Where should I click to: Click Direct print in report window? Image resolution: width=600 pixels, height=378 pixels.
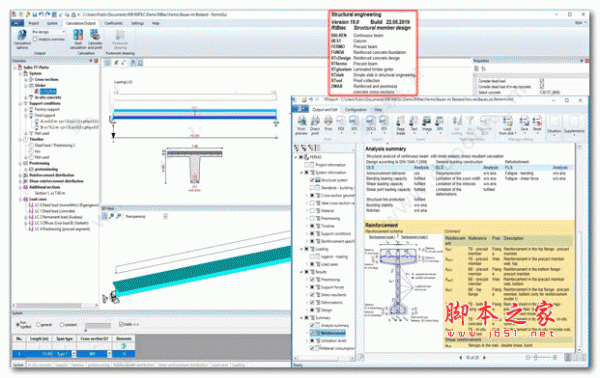[315, 125]
